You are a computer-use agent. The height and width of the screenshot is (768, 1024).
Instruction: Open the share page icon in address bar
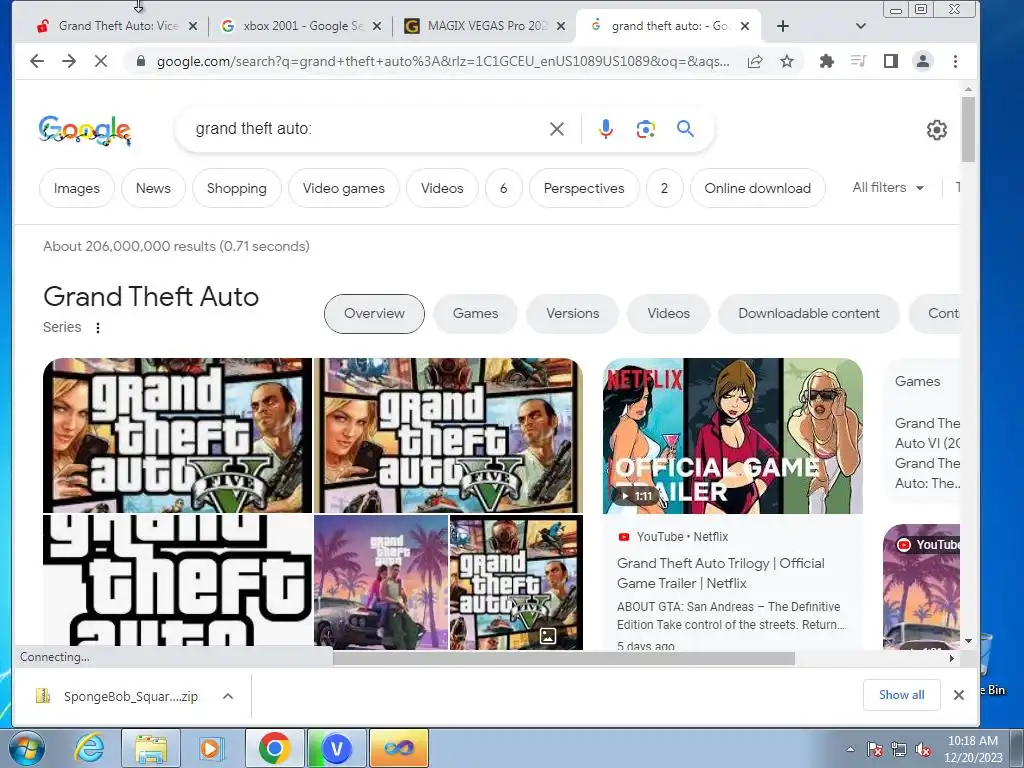click(x=755, y=61)
